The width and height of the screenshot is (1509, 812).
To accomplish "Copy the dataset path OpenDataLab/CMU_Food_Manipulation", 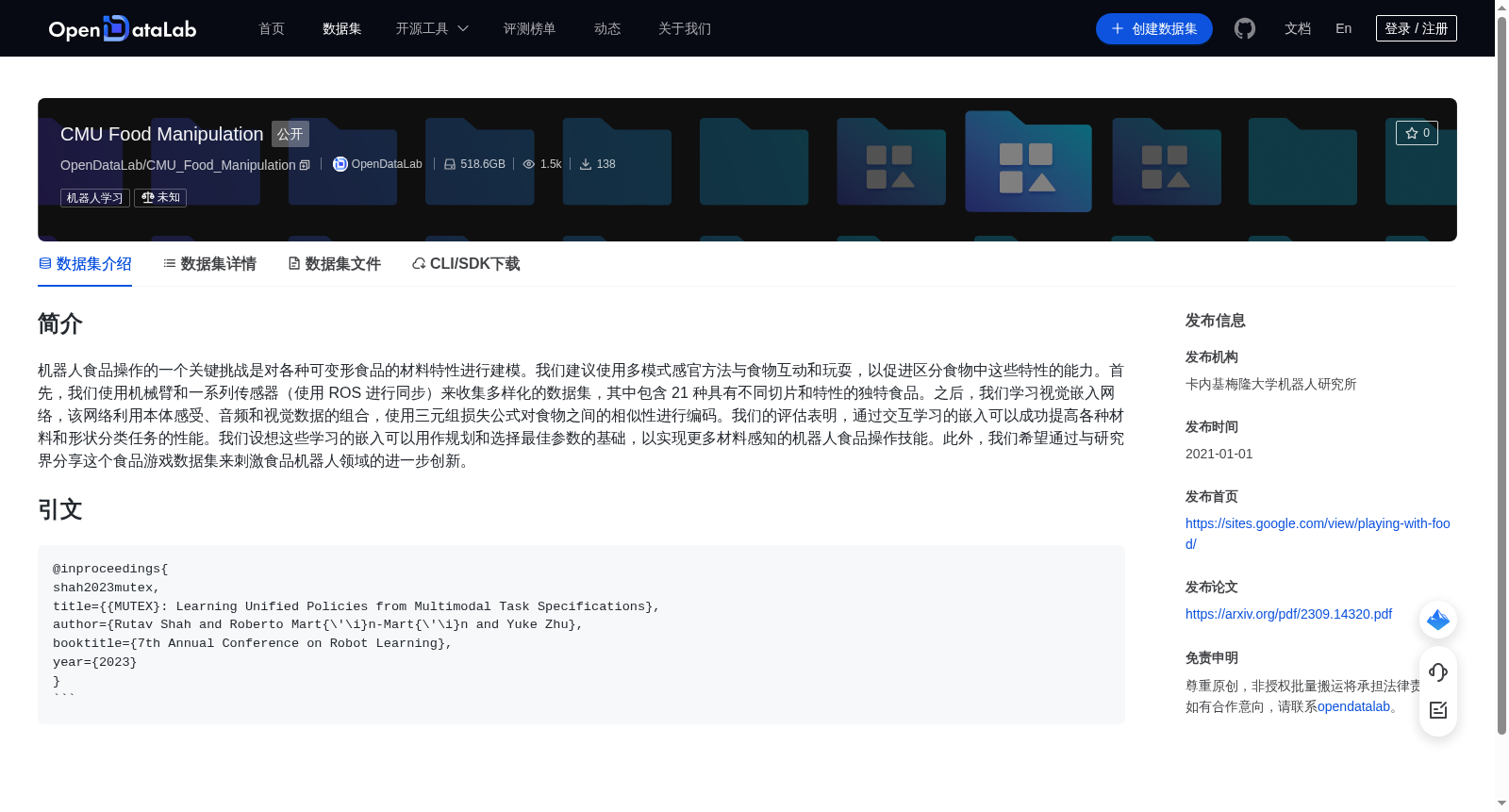I will pyautogui.click(x=305, y=165).
